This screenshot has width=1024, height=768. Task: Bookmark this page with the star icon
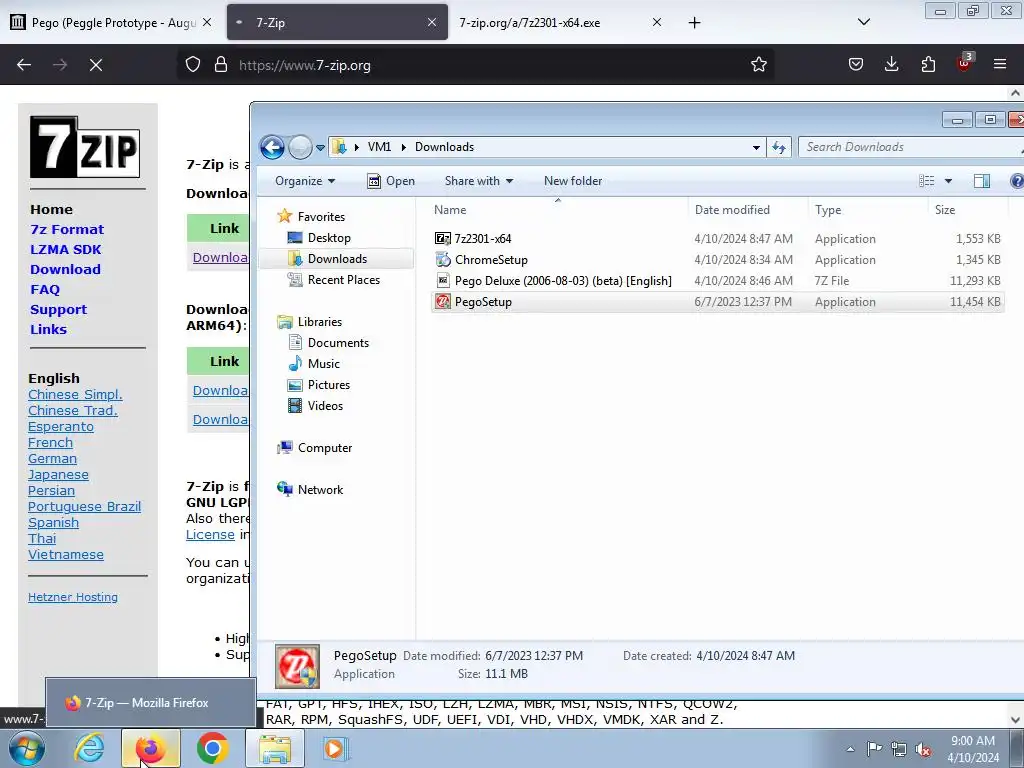click(758, 65)
